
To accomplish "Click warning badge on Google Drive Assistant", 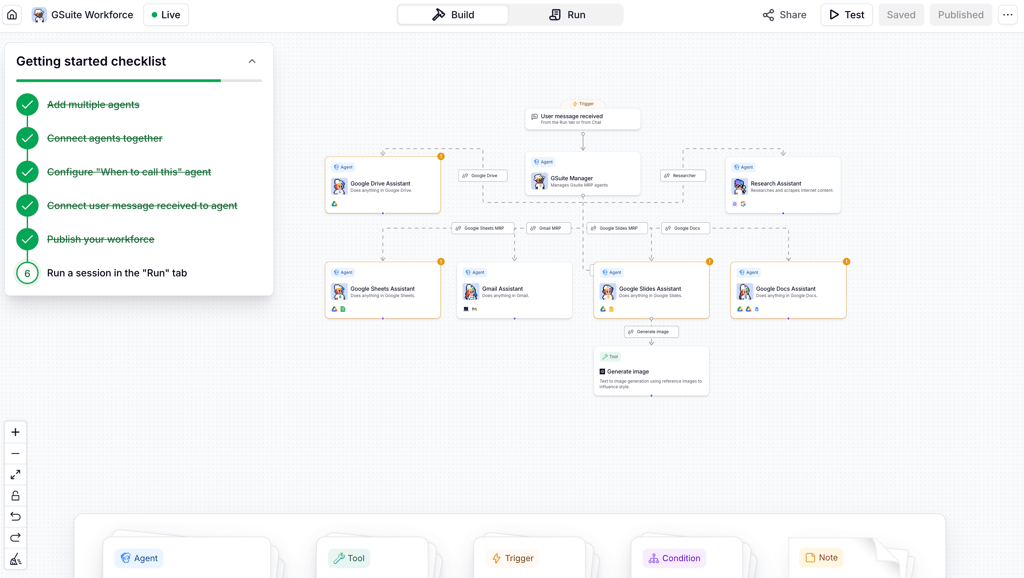I will click(x=441, y=157).
